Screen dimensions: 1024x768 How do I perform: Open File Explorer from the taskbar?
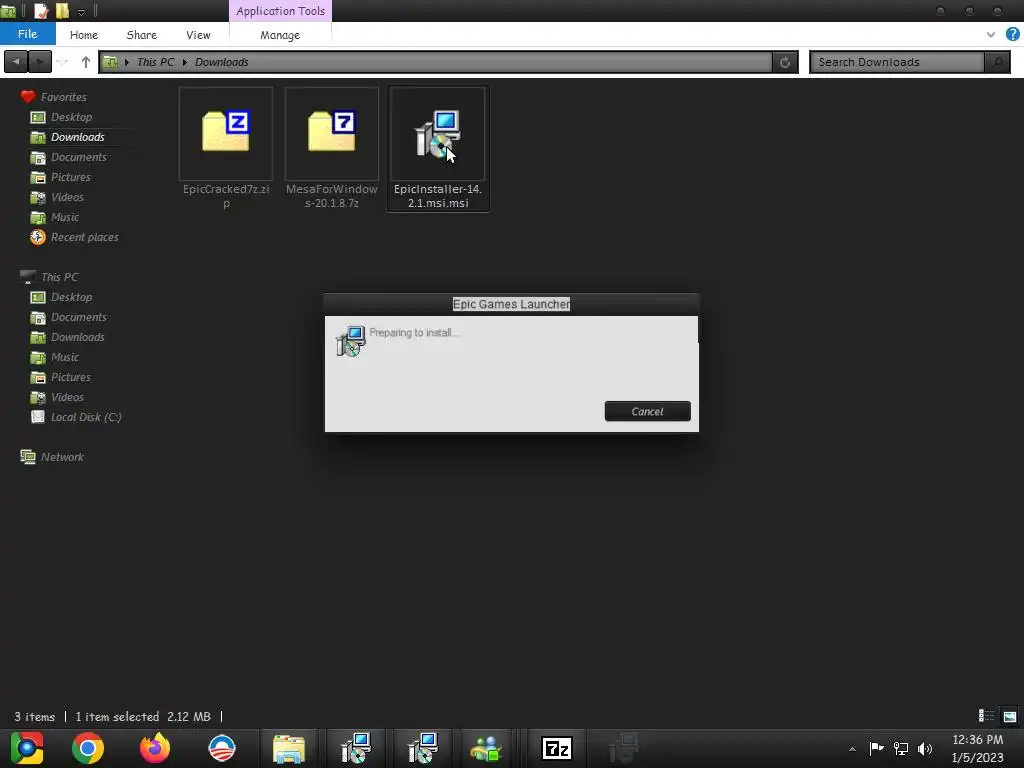[x=289, y=748]
